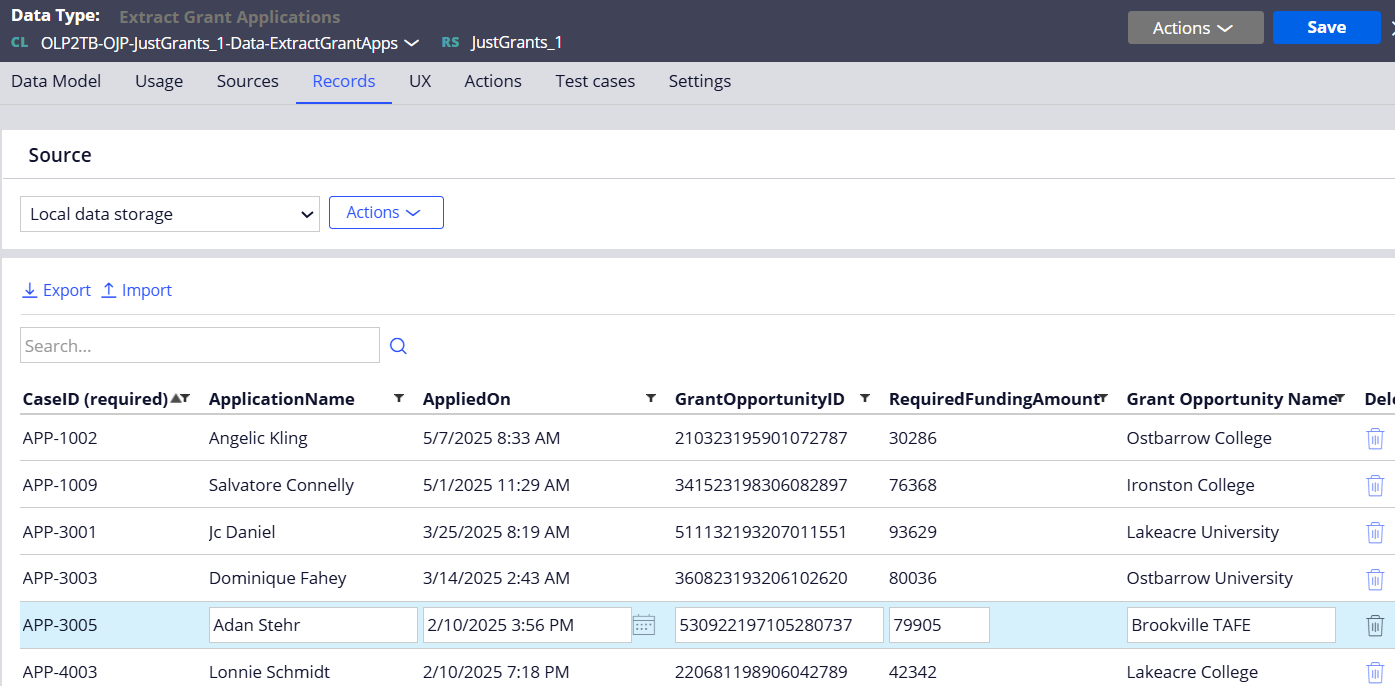This screenshot has width=1395, height=686.
Task: Switch to the Sources tab
Action: (x=247, y=81)
